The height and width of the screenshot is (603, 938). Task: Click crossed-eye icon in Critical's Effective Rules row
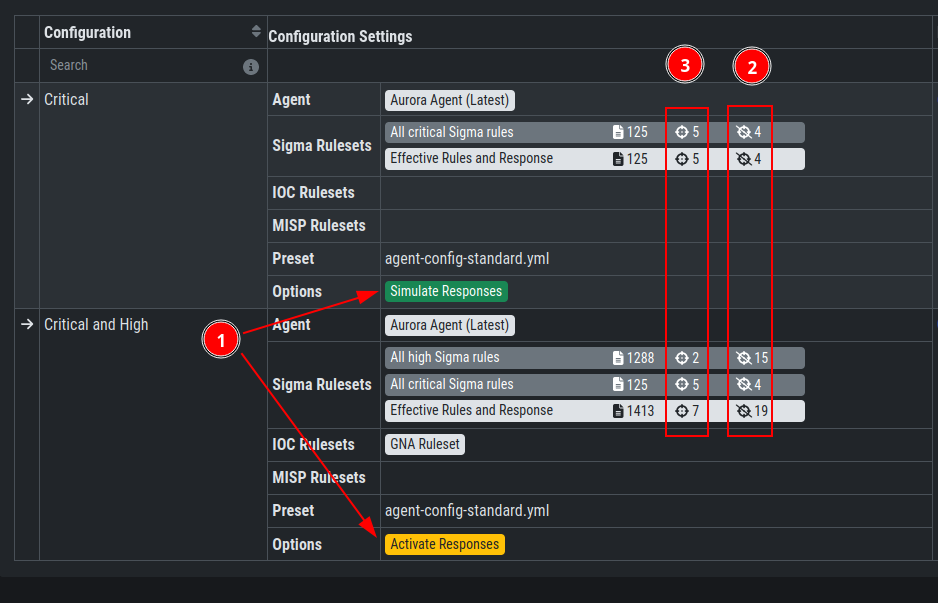pos(744,159)
